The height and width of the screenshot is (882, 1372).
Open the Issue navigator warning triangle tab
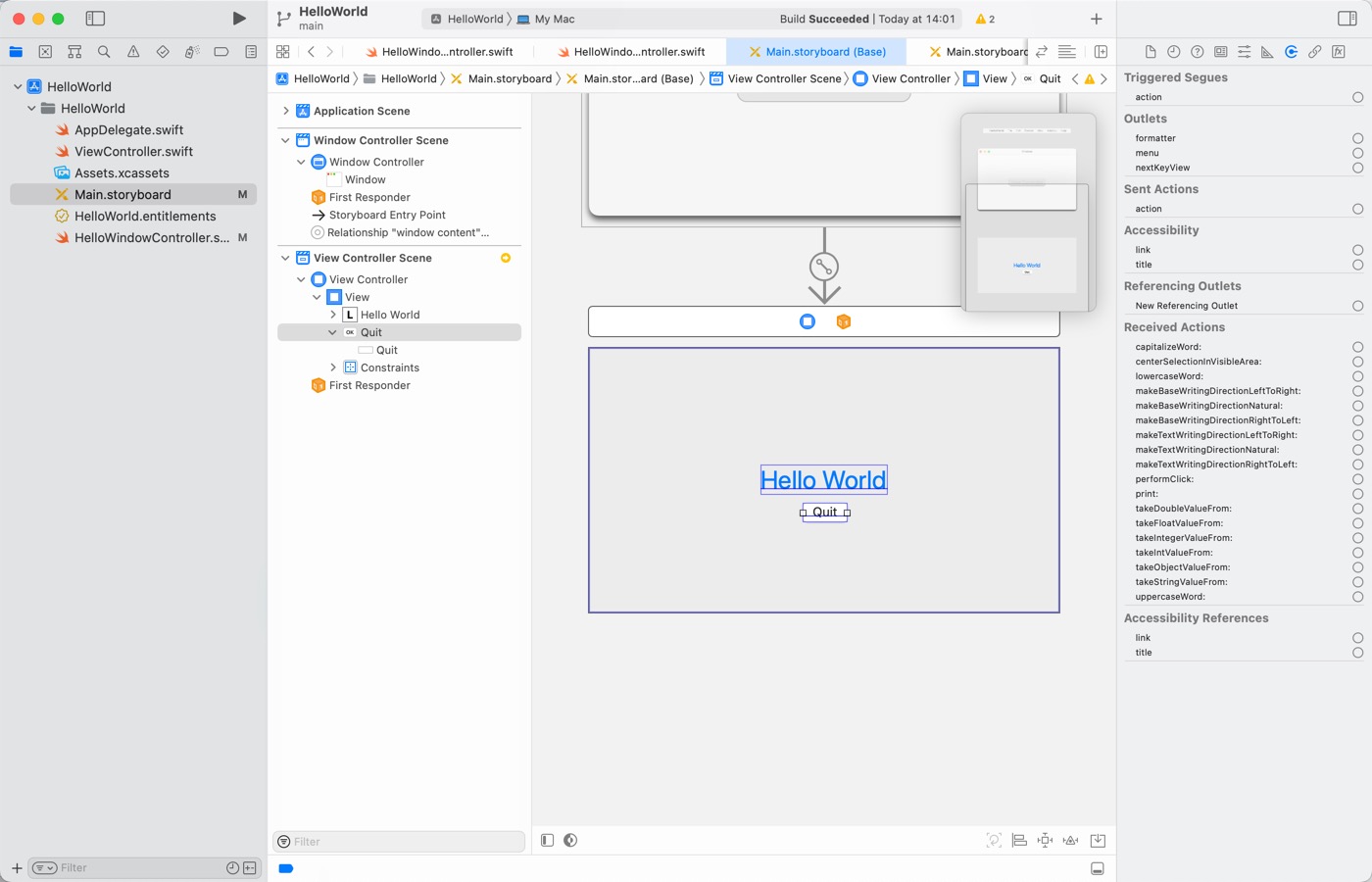[133, 52]
